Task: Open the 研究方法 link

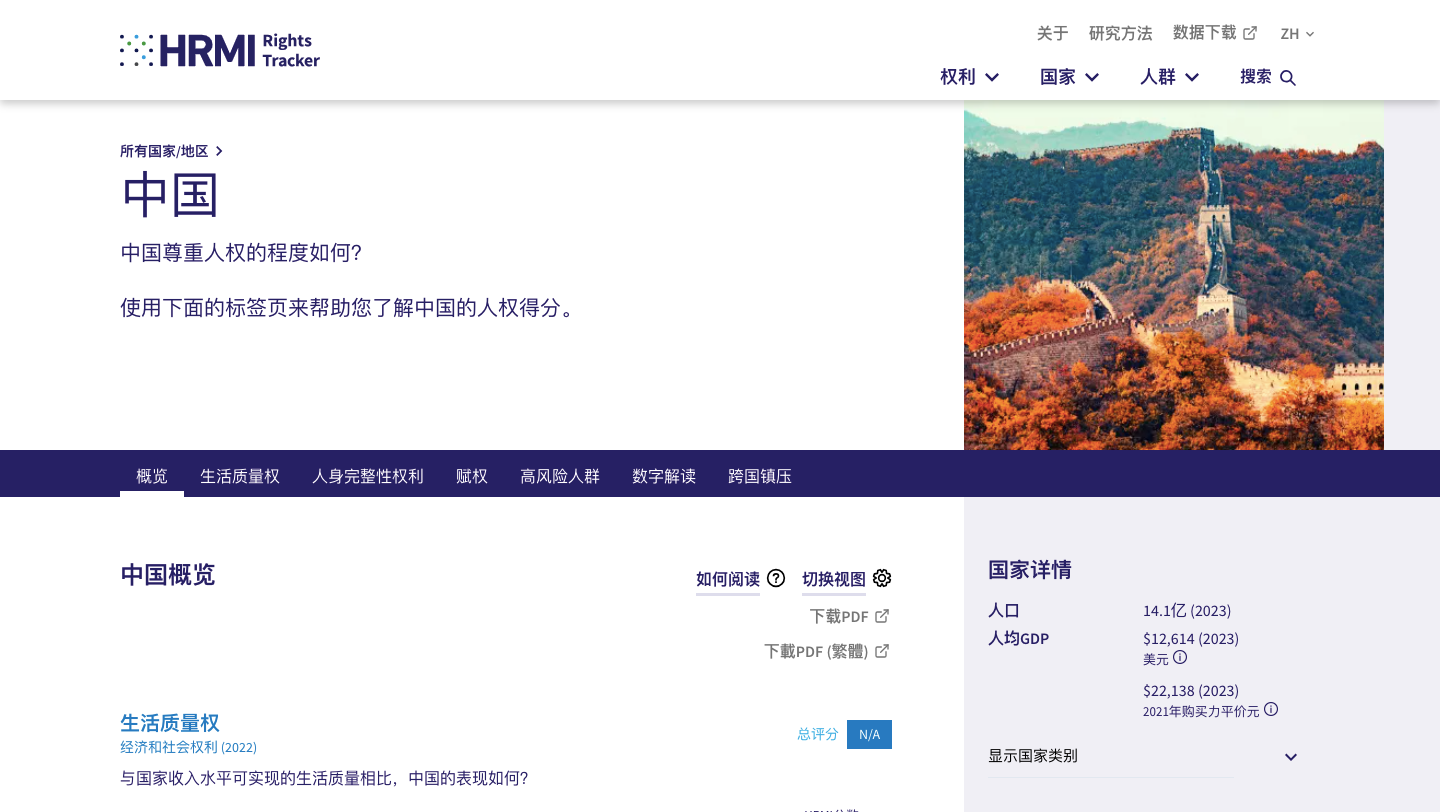Action: point(1120,33)
